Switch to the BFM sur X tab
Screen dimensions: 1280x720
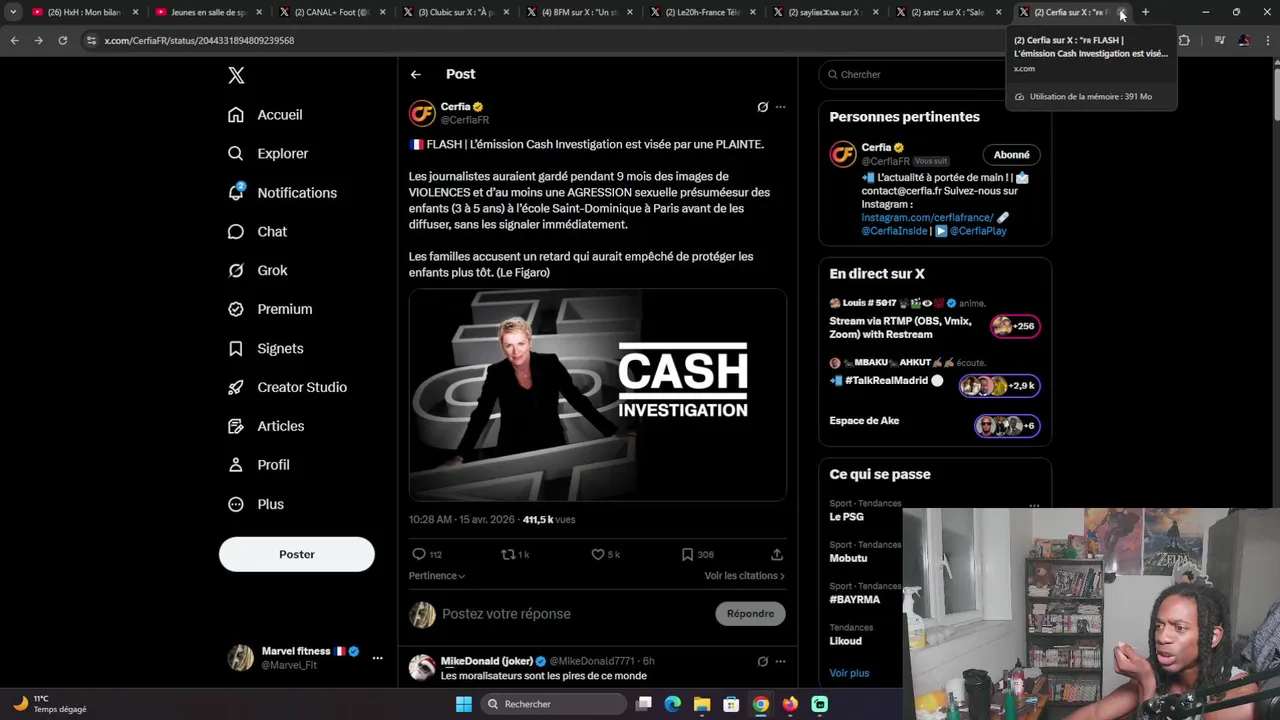[578, 12]
